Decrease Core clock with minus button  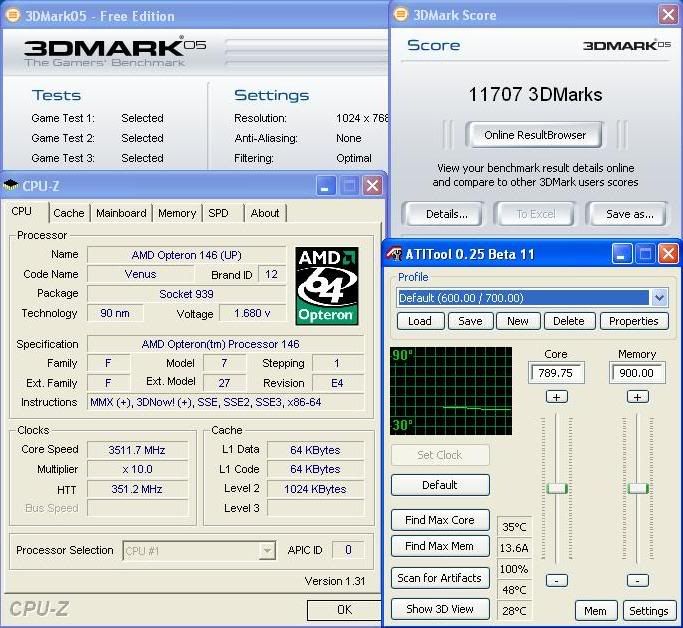557,580
